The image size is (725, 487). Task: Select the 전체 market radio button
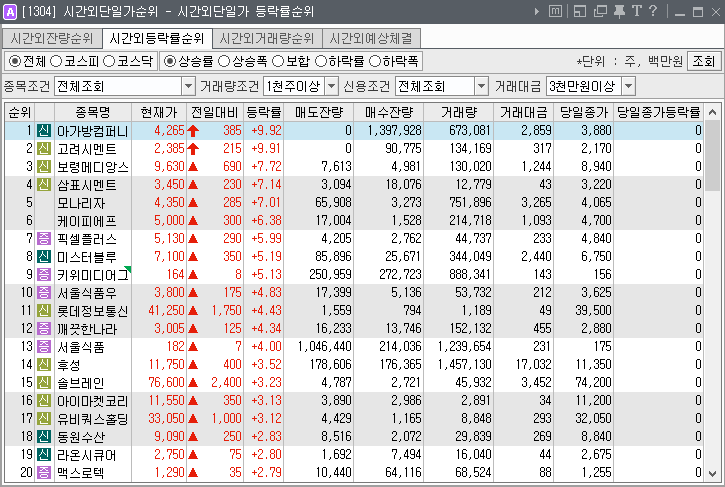[x=15, y=61]
